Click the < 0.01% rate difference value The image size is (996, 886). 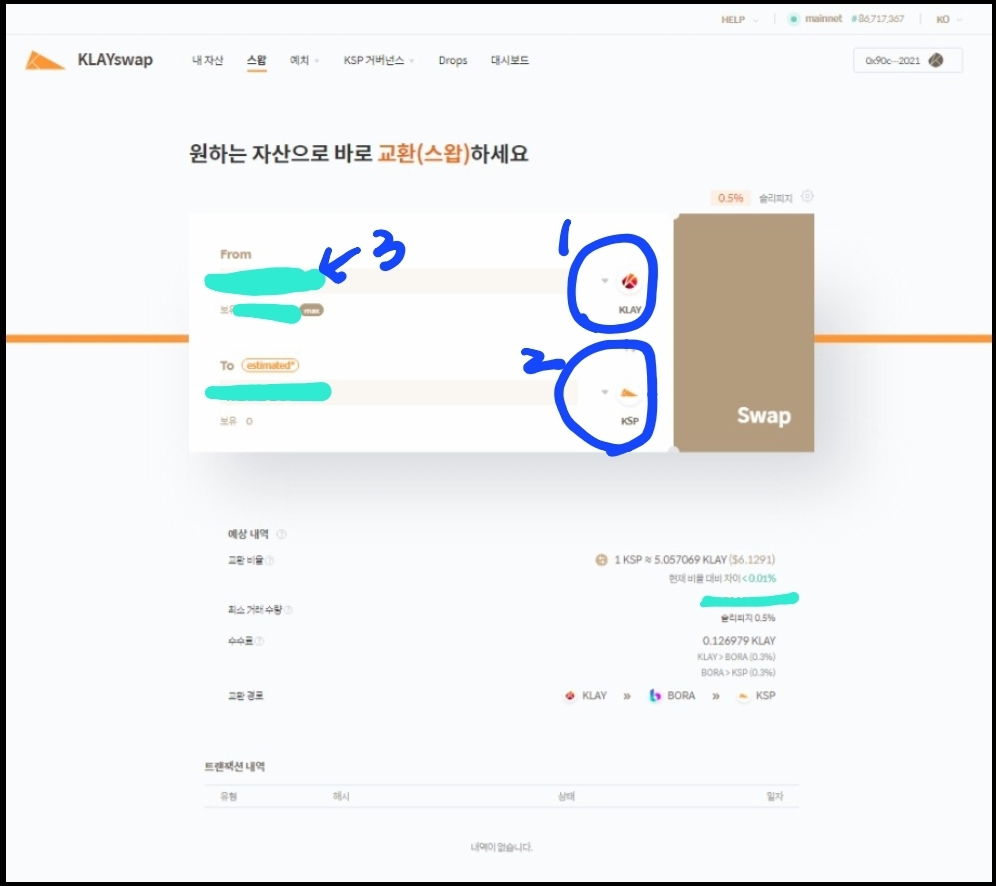759,579
